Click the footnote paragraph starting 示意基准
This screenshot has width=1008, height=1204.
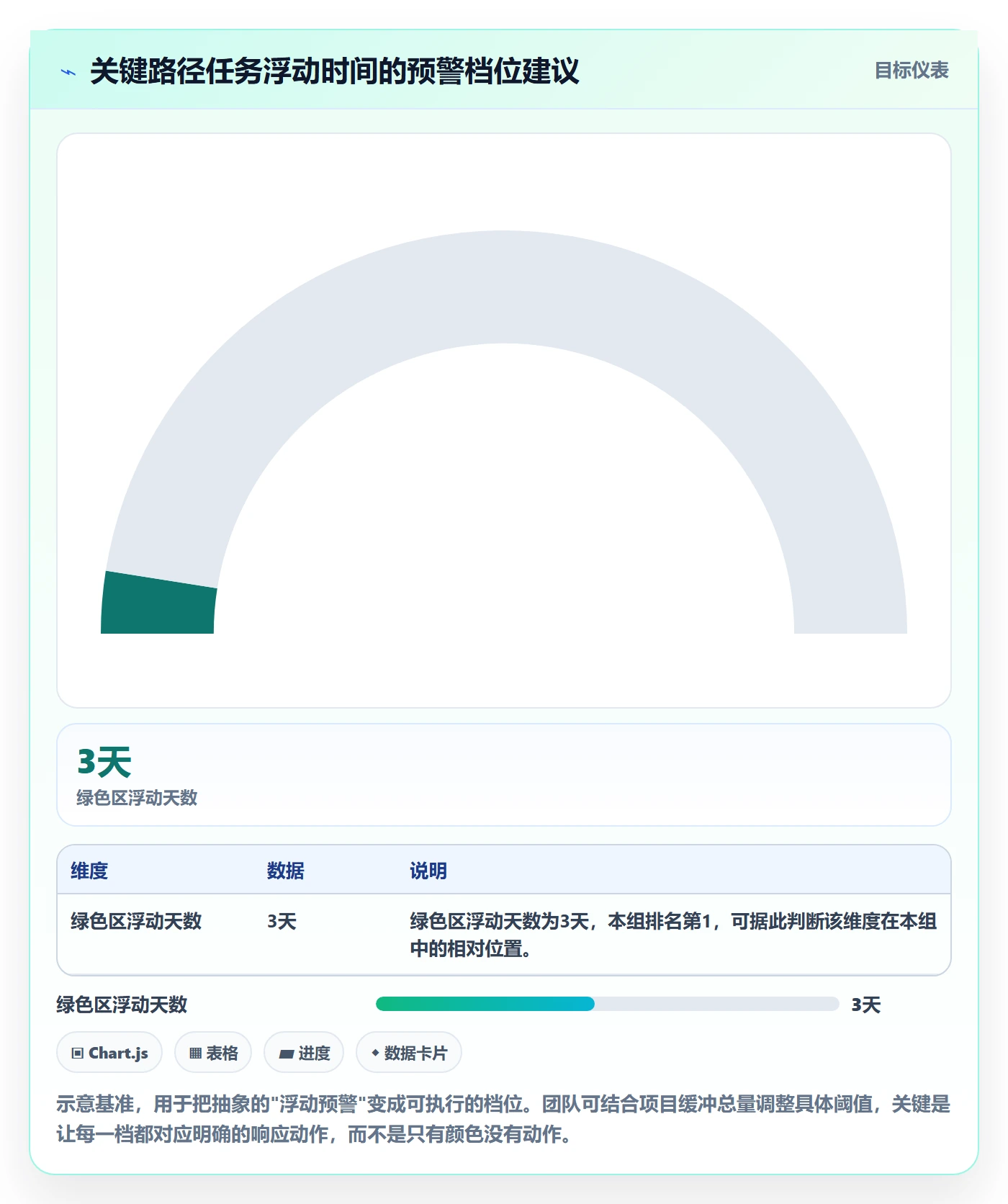click(x=503, y=1119)
